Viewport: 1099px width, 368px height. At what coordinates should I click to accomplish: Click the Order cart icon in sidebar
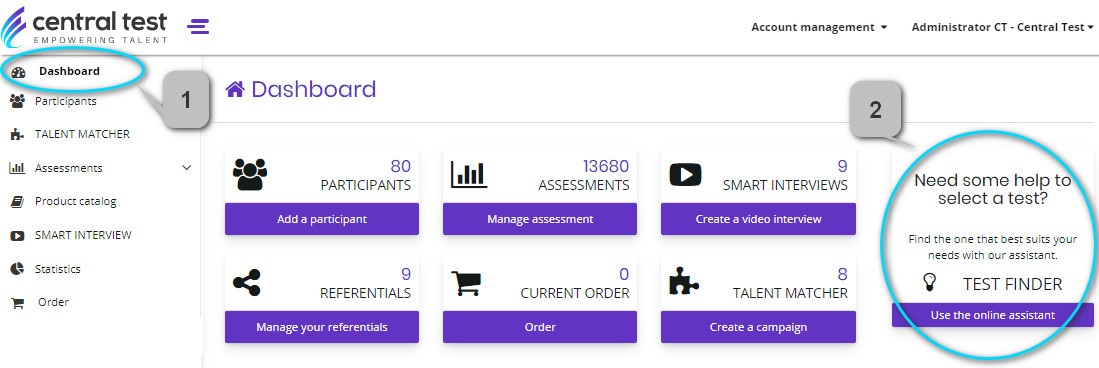pos(18,303)
